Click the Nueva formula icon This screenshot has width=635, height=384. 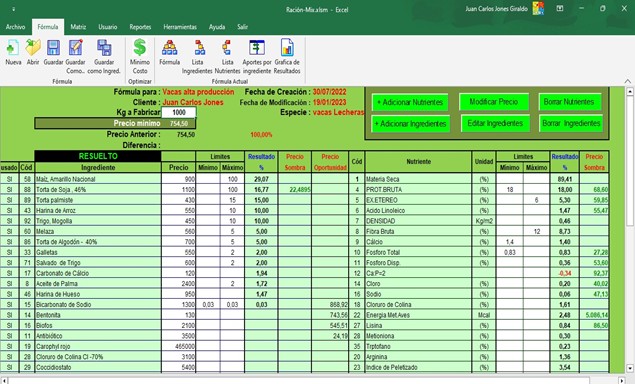click(13, 48)
